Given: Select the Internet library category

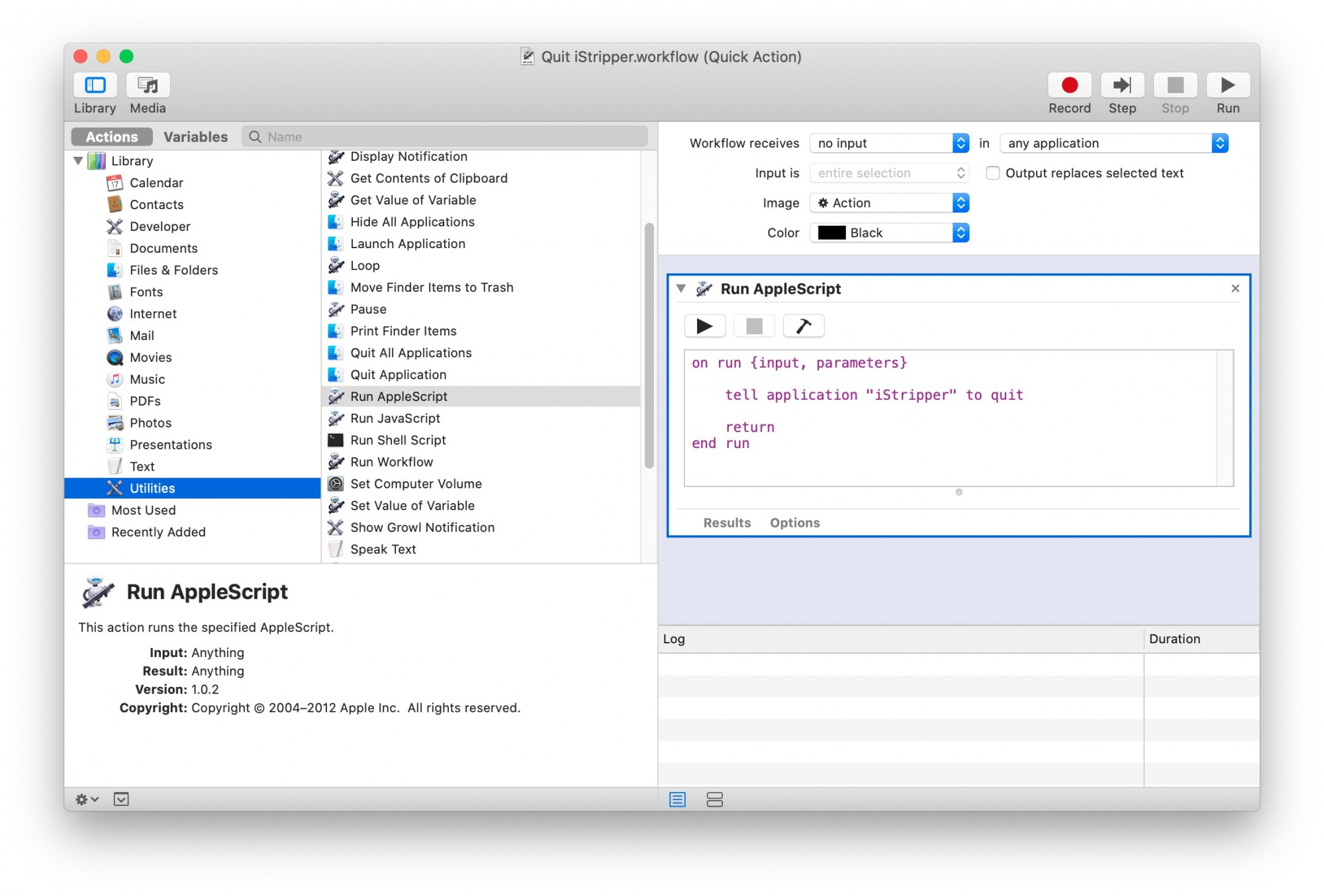Looking at the screenshot, I should tap(153, 314).
